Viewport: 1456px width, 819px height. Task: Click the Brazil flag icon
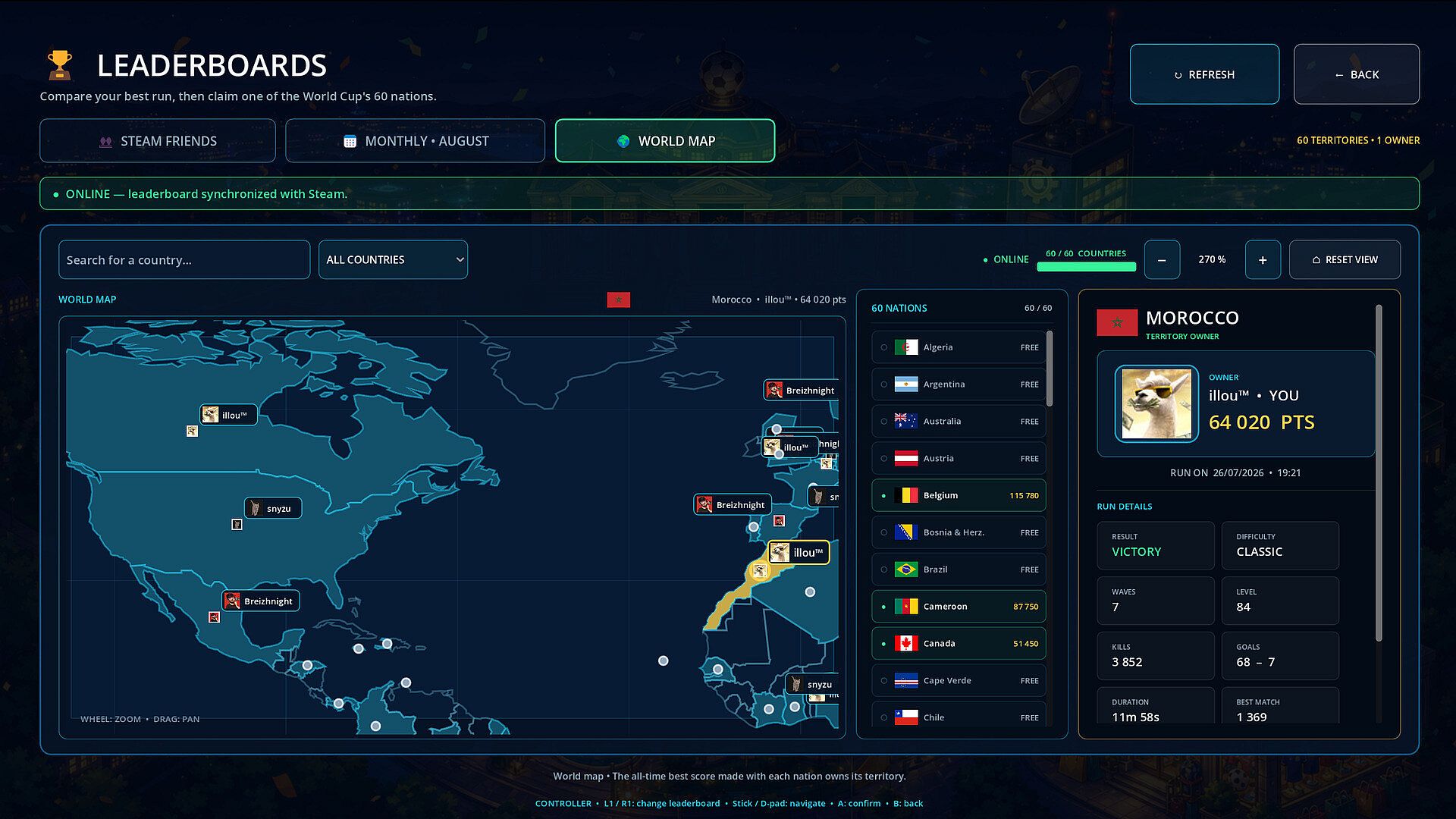click(x=906, y=570)
